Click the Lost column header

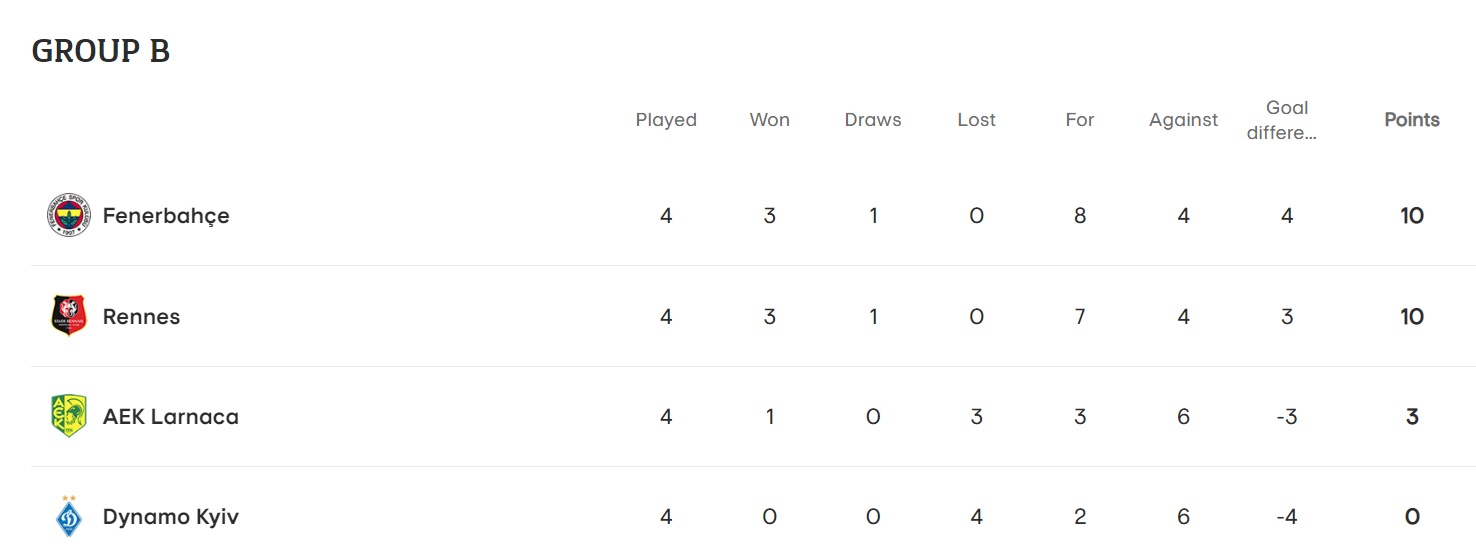(x=976, y=120)
